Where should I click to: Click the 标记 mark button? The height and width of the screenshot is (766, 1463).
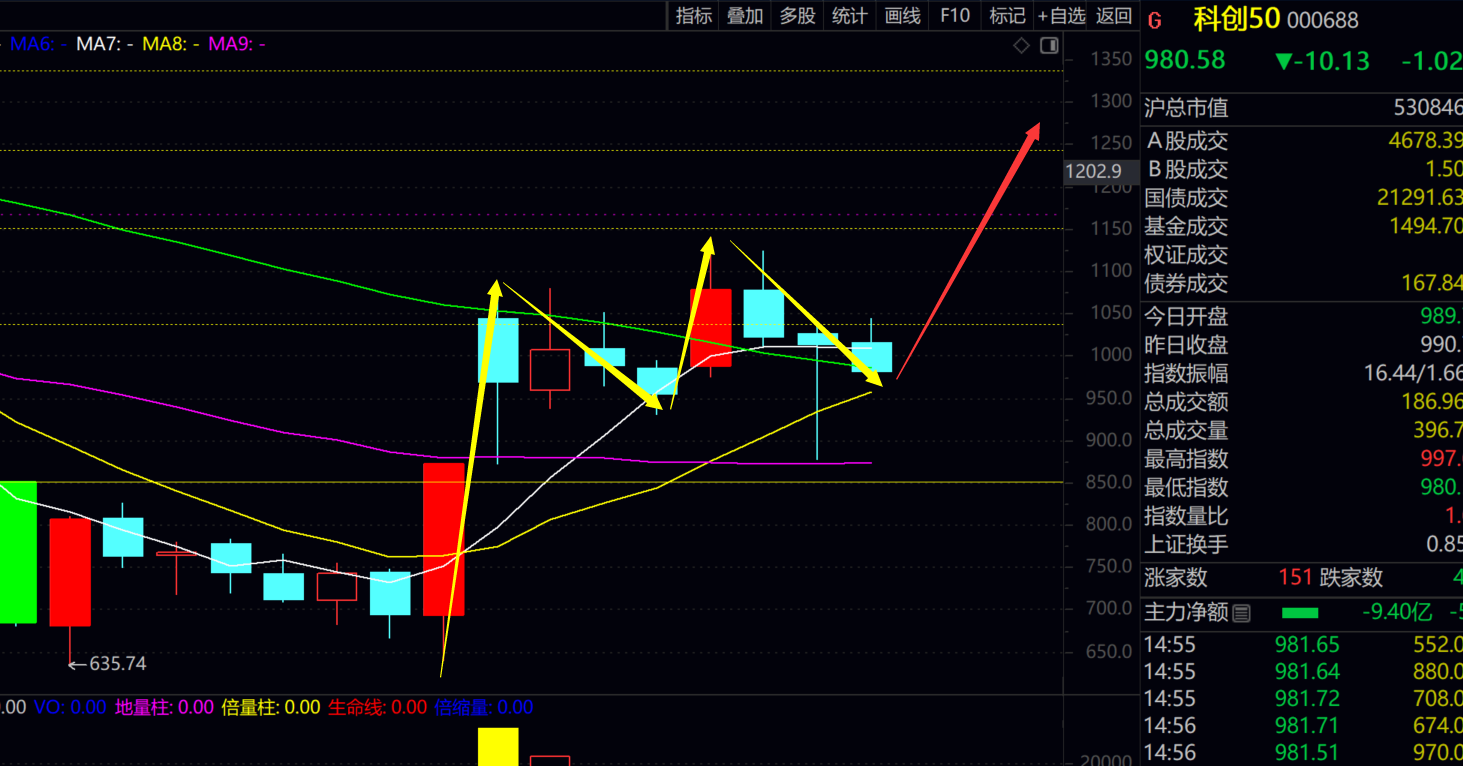pyautogui.click(x=1007, y=15)
